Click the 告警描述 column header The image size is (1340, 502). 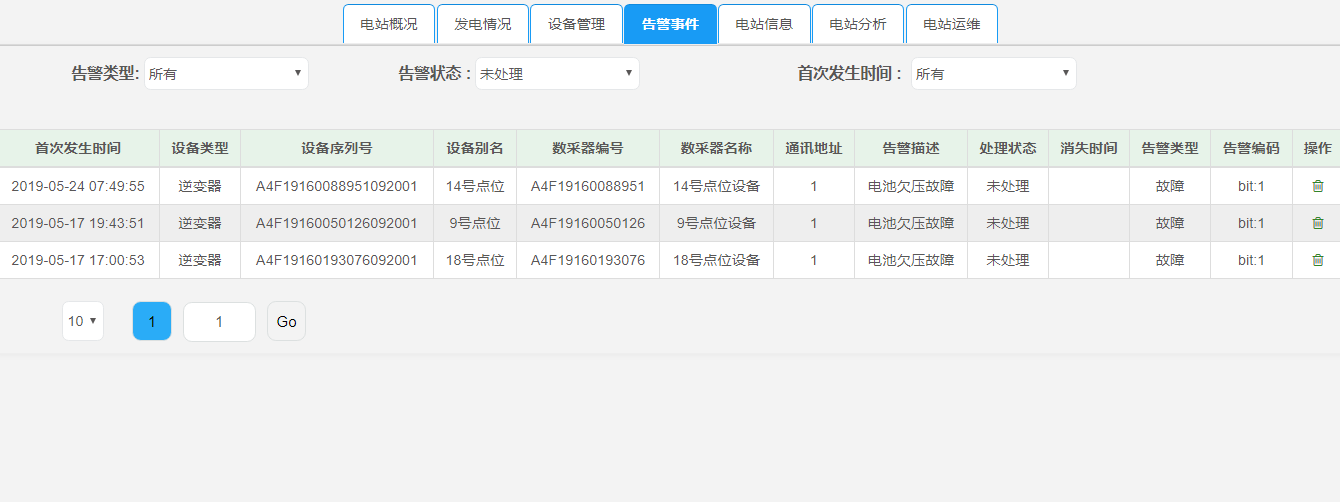[911, 148]
